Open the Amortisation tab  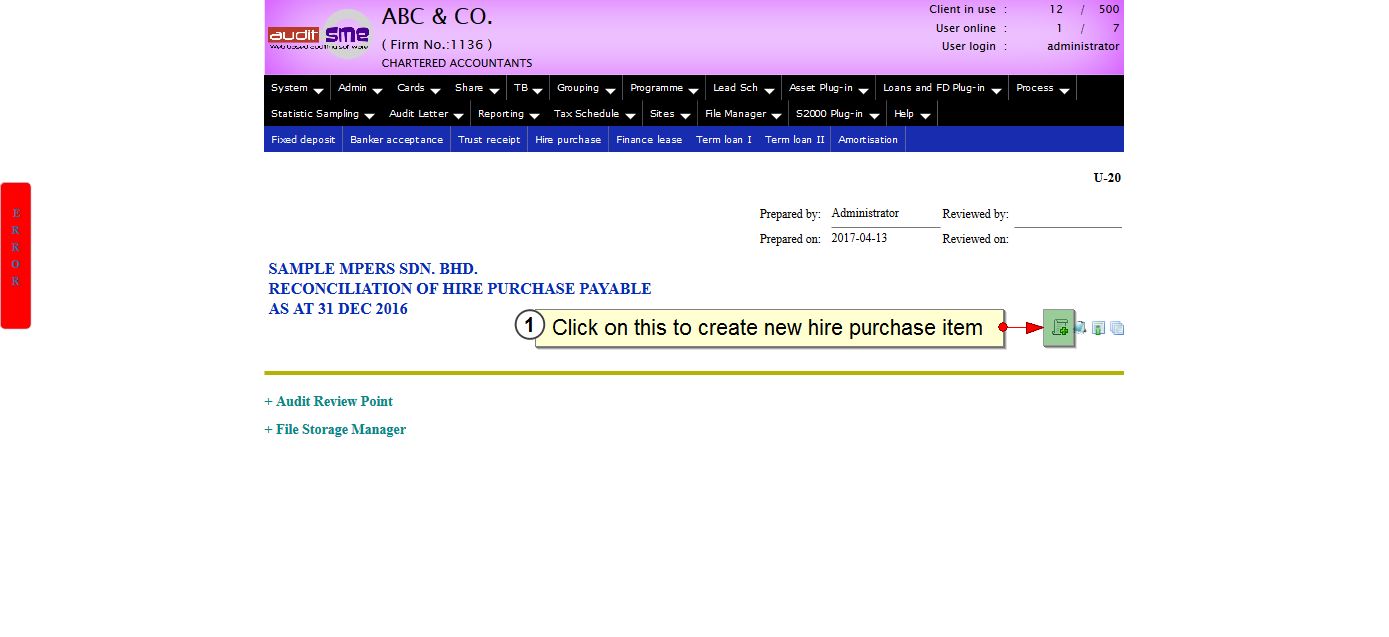[x=868, y=140]
